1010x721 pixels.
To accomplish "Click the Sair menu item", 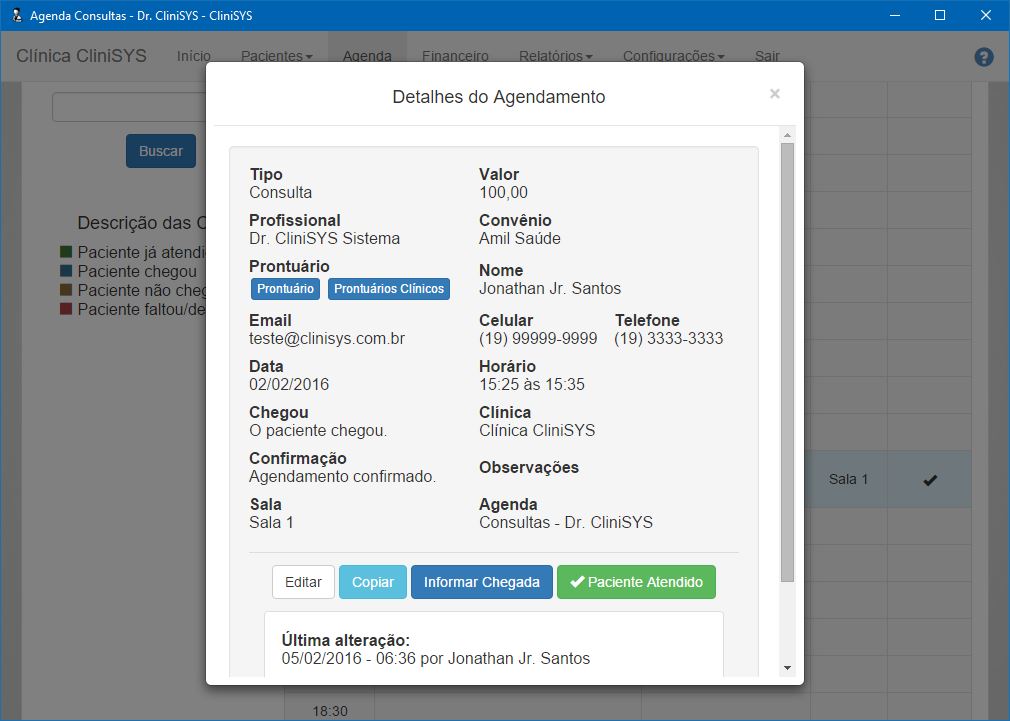I will coord(767,56).
